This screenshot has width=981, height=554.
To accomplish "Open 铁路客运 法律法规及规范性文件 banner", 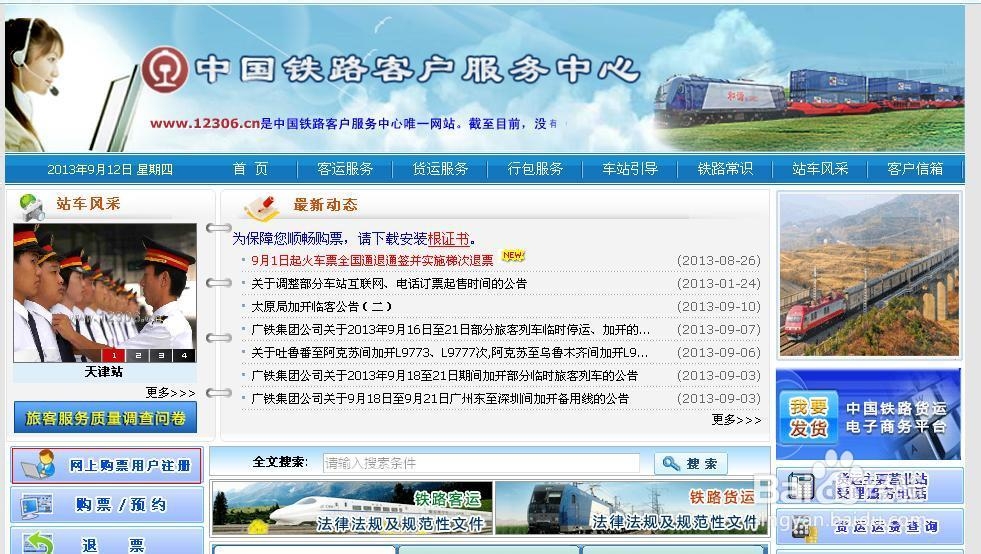I will (352, 508).
